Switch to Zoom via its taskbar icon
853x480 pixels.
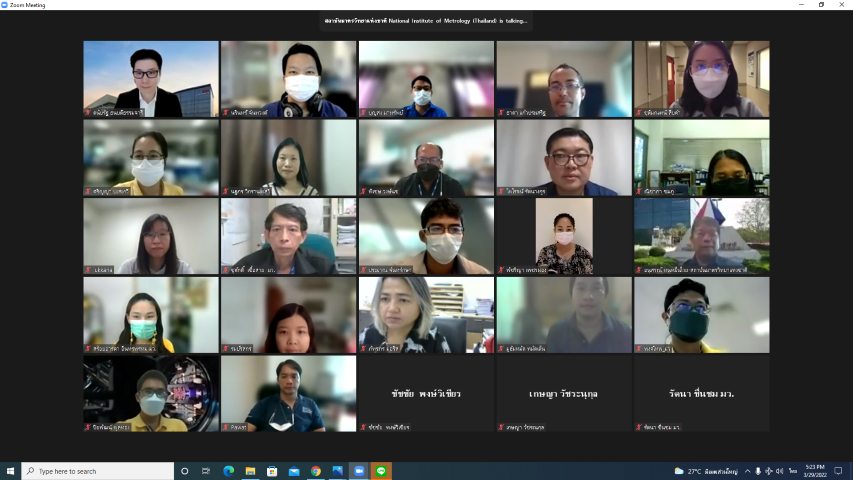coord(359,471)
